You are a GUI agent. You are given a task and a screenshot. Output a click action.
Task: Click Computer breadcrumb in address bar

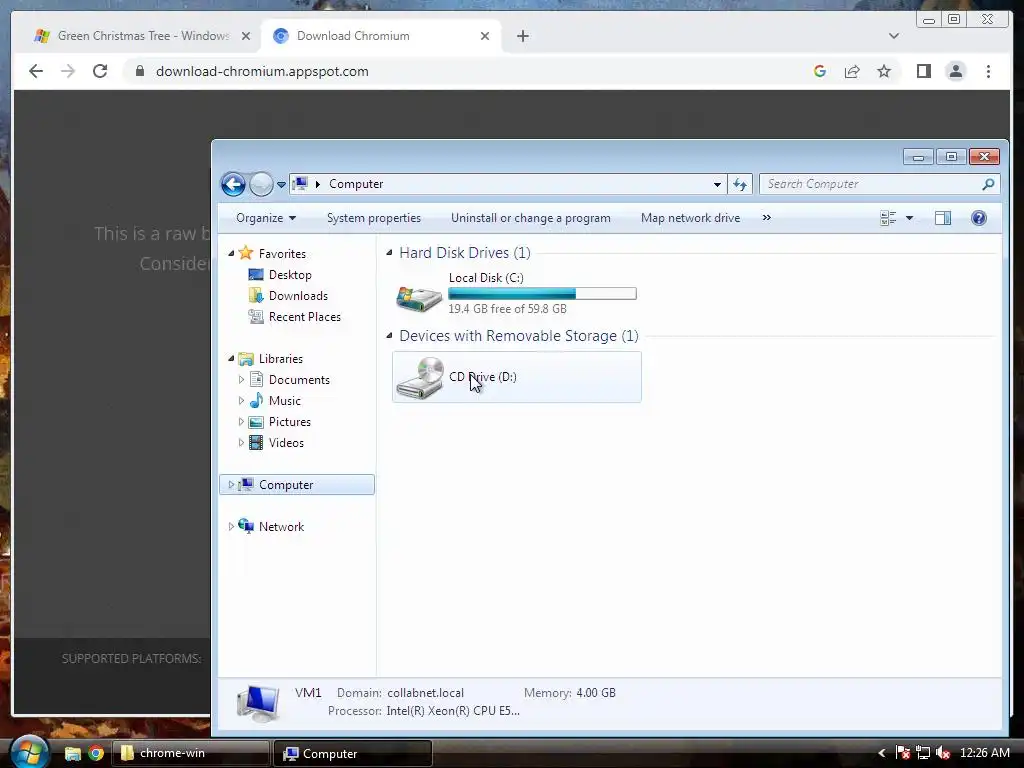click(356, 184)
